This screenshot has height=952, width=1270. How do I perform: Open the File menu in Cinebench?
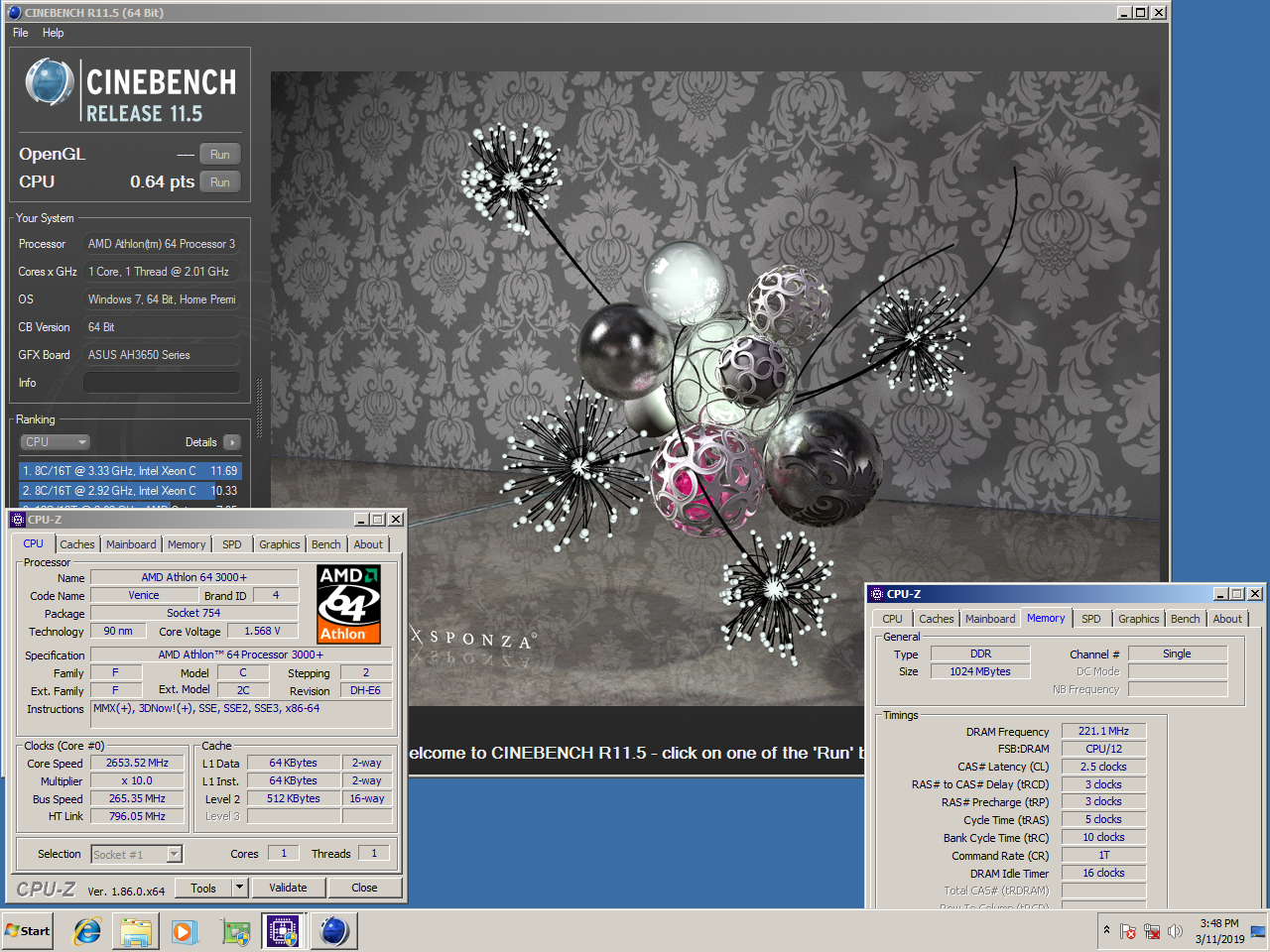[x=20, y=33]
